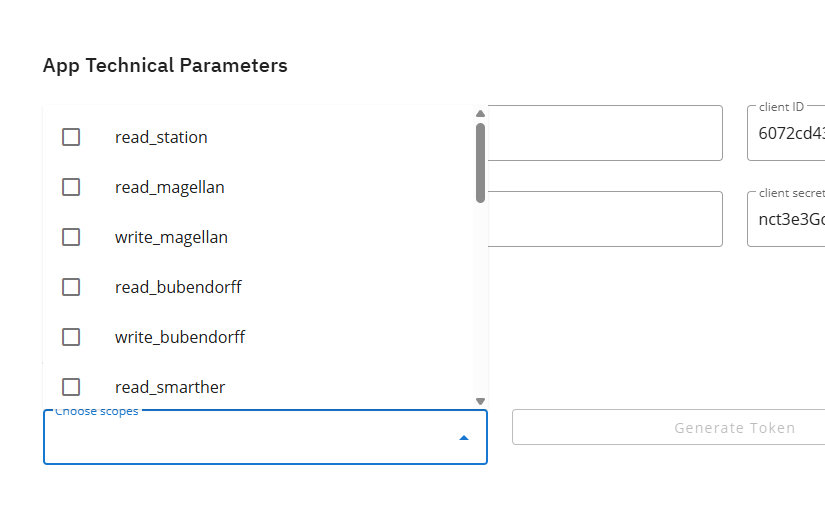Click the App Technical Parameters heading

tap(165, 66)
